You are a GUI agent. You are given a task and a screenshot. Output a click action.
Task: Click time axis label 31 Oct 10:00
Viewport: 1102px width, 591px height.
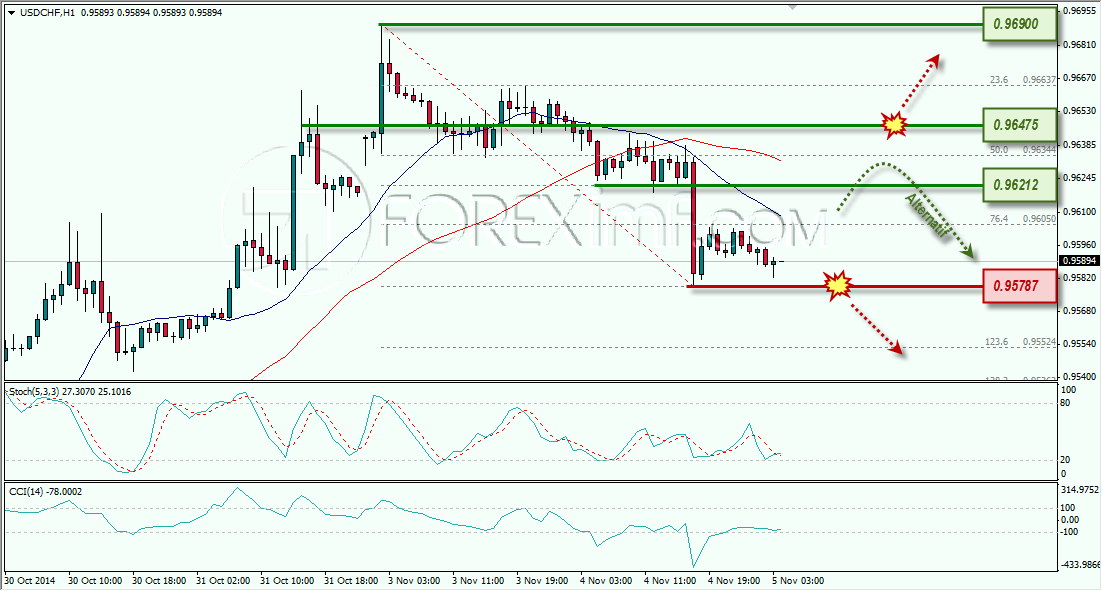tap(287, 580)
